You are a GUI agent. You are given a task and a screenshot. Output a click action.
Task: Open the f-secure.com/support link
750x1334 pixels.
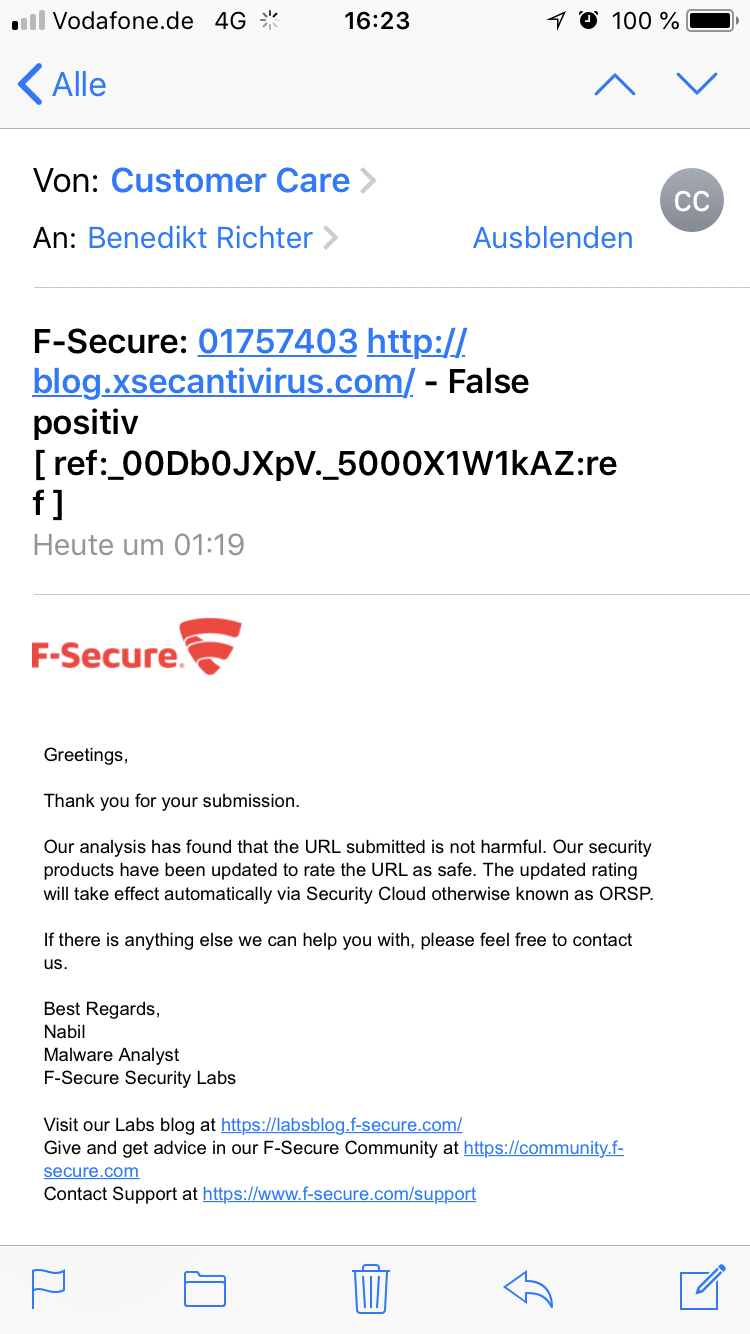coord(339,1194)
